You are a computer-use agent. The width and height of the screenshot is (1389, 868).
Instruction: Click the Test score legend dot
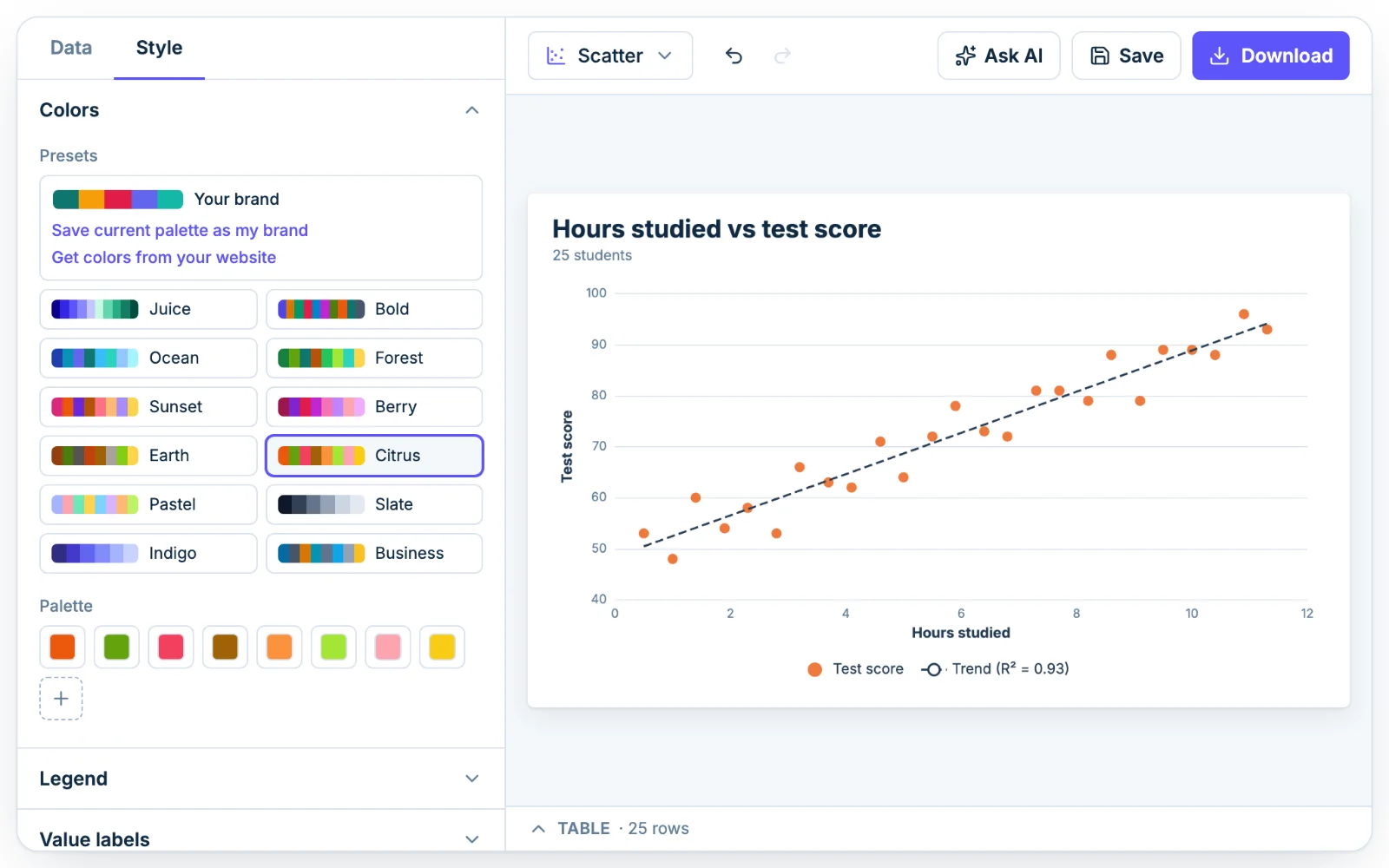(x=814, y=669)
